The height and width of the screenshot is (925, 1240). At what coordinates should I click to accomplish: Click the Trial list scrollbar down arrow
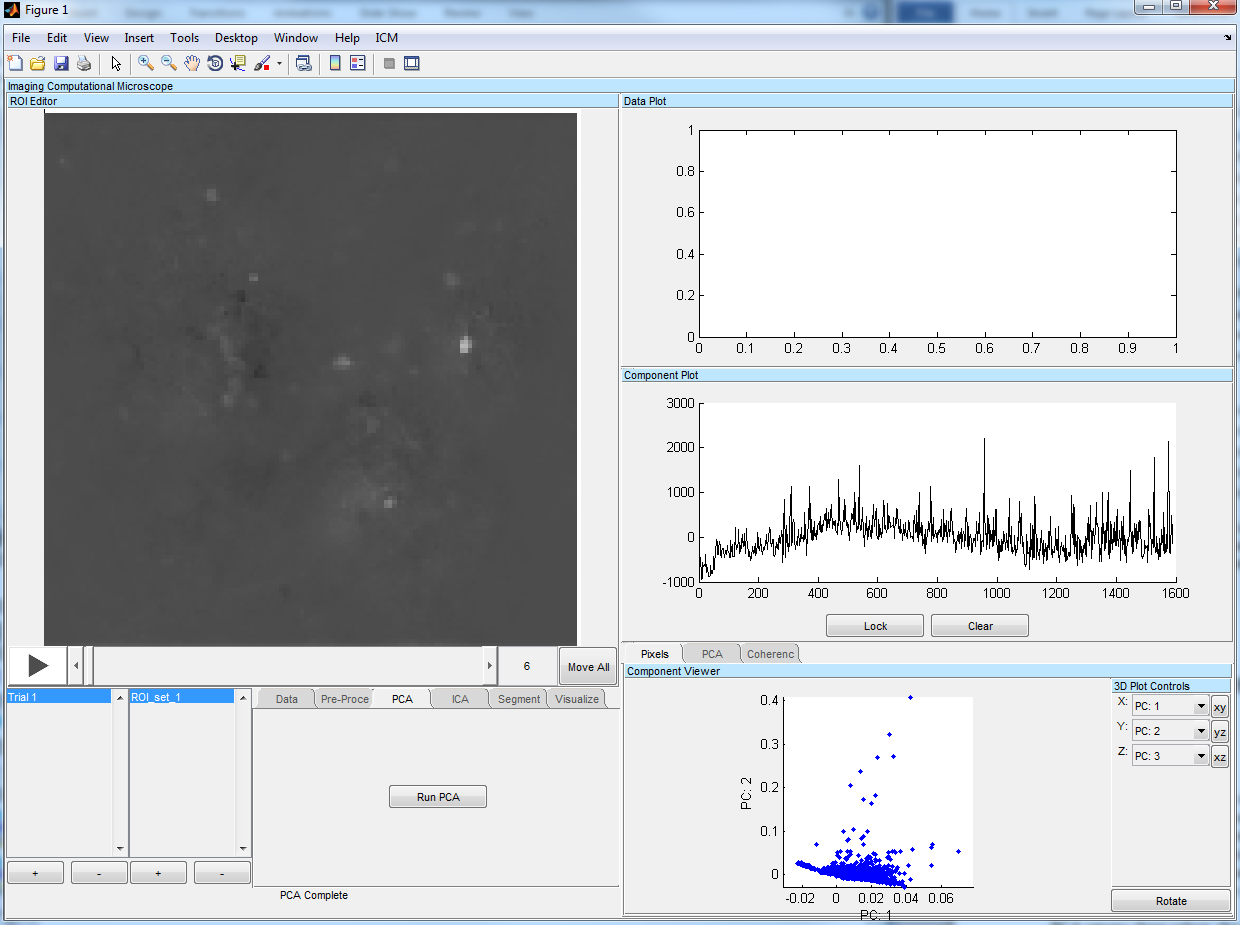coord(120,849)
